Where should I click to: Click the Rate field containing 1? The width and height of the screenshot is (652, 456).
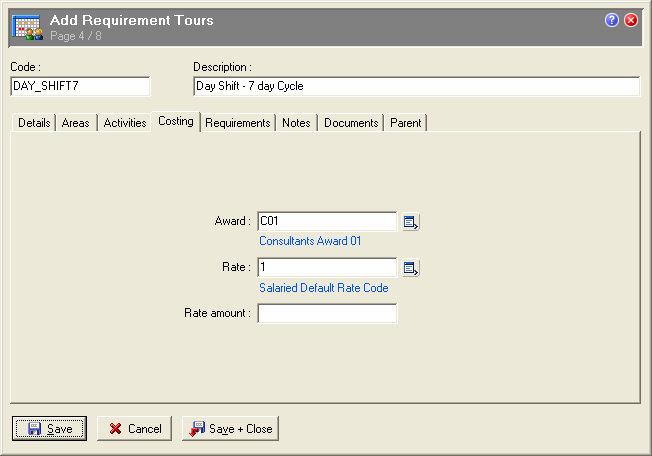coord(327,267)
